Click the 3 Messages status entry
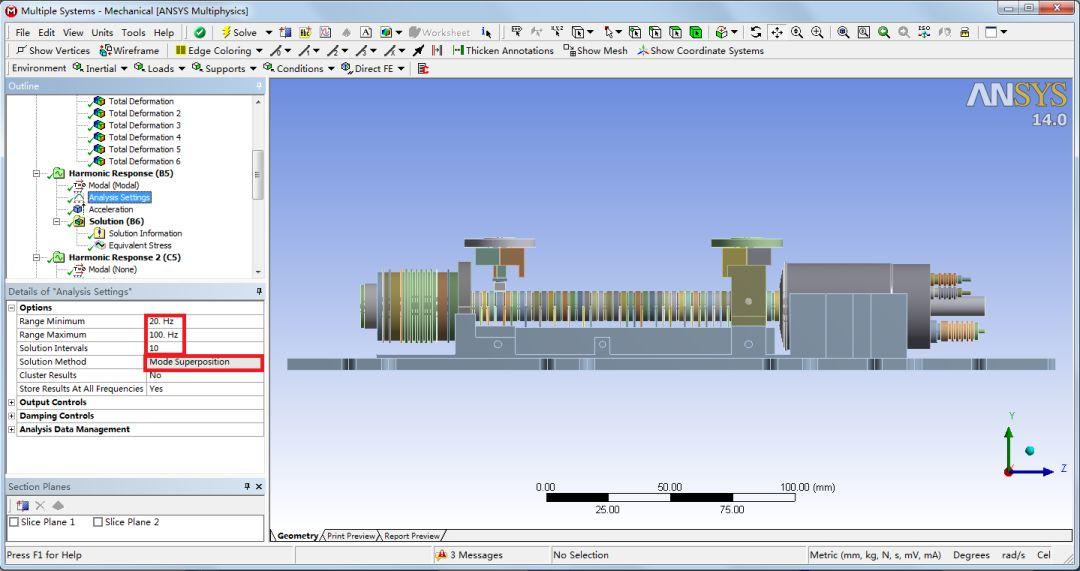 [x=470, y=554]
